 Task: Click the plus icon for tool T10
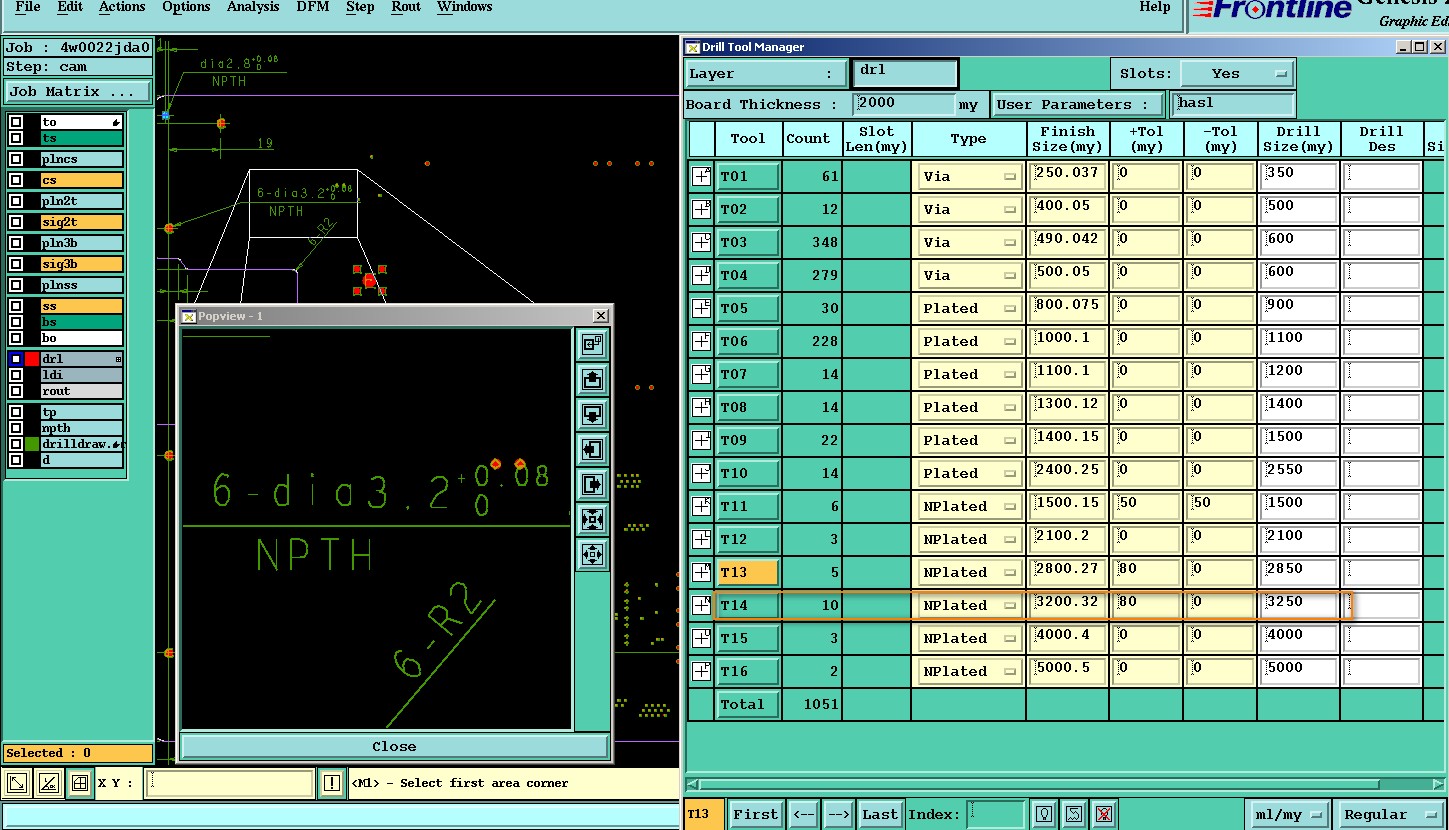[702, 474]
